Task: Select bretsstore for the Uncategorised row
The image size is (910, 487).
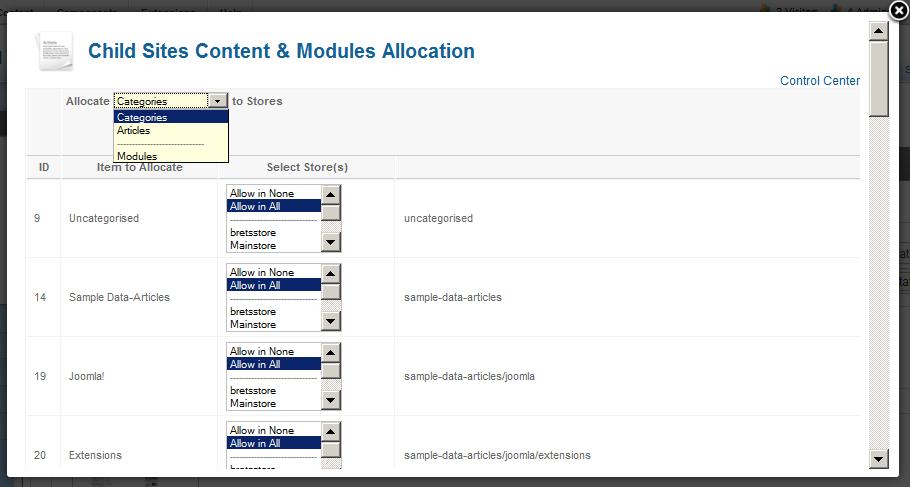Action: 253,232
